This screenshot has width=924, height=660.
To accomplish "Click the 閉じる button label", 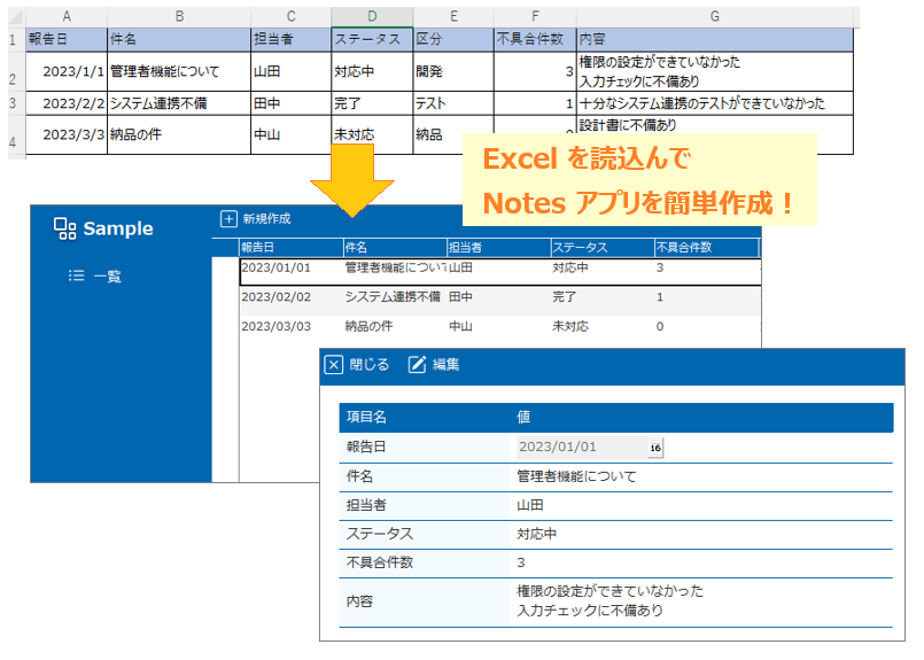I will coord(369,365).
